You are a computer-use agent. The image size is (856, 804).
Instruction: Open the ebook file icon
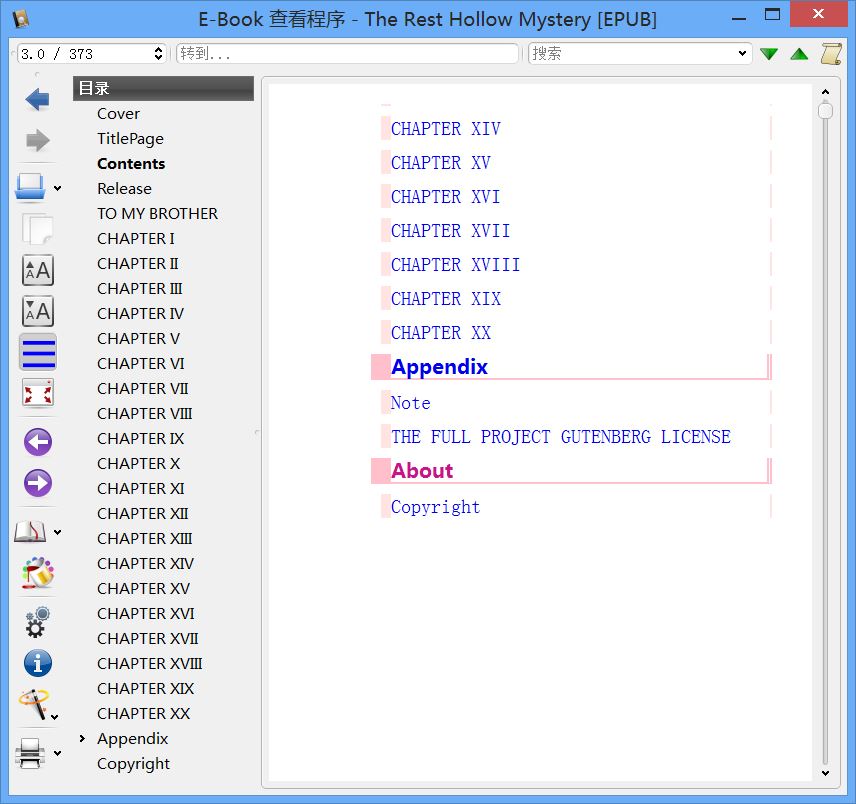[31, 188]
